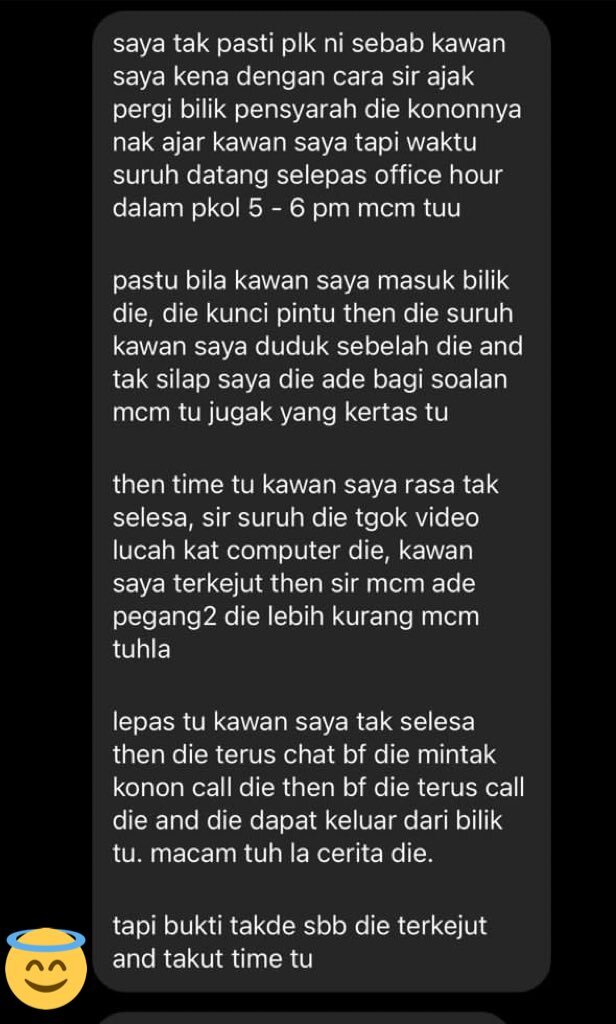Select the paragraph starting "pastu bila kawan saya"
Viewport: 616px width, 1024px height.
point(317,347)
